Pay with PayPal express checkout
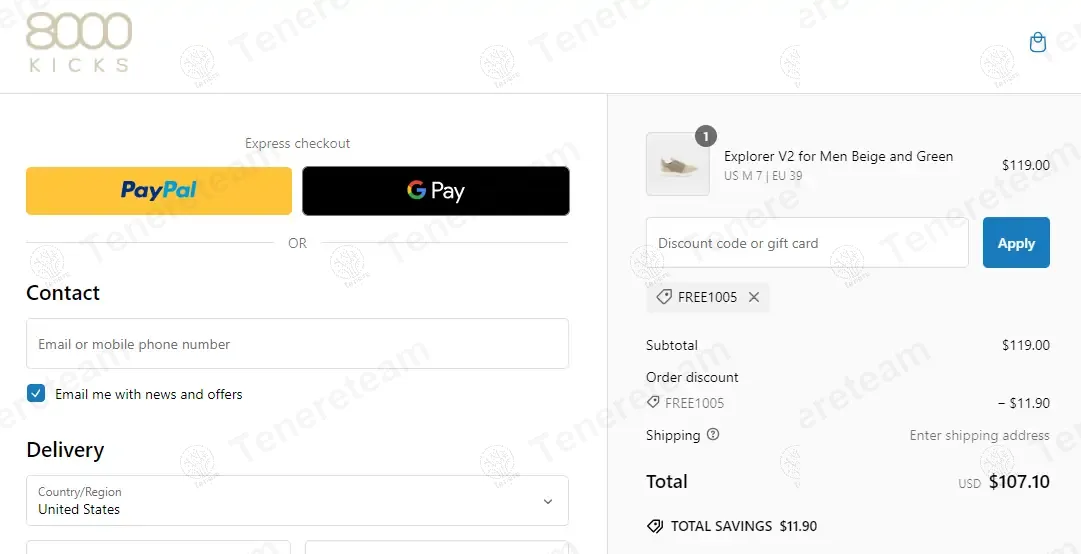This screenshot has width=1081, height=554. click(159, 191)
